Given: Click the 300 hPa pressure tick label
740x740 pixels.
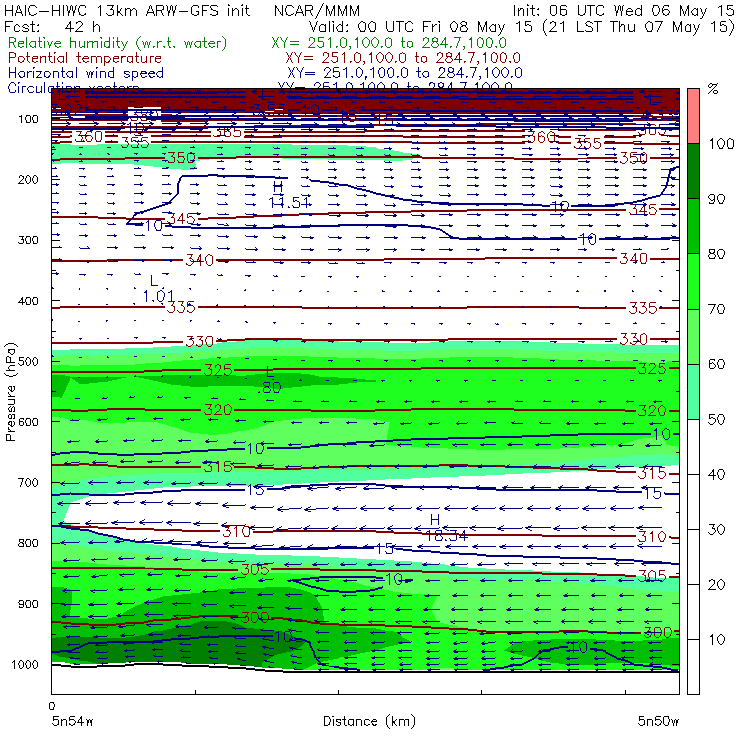Looking at the screenshot, I should point(28,240).
